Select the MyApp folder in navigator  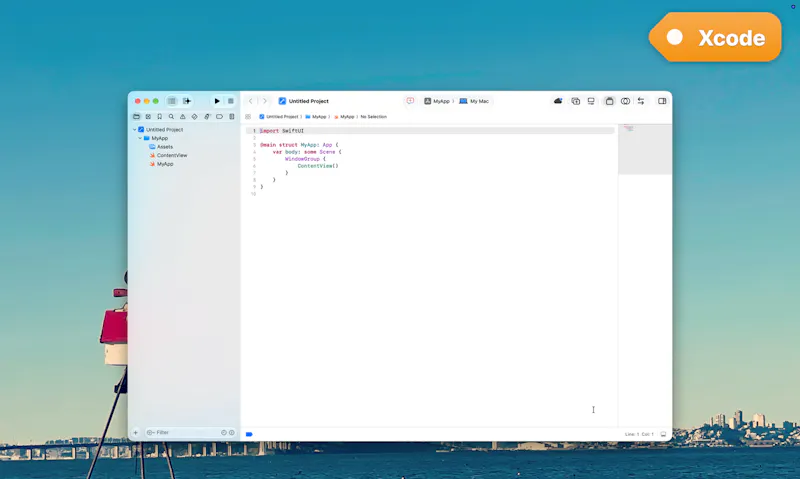(159, 138)
